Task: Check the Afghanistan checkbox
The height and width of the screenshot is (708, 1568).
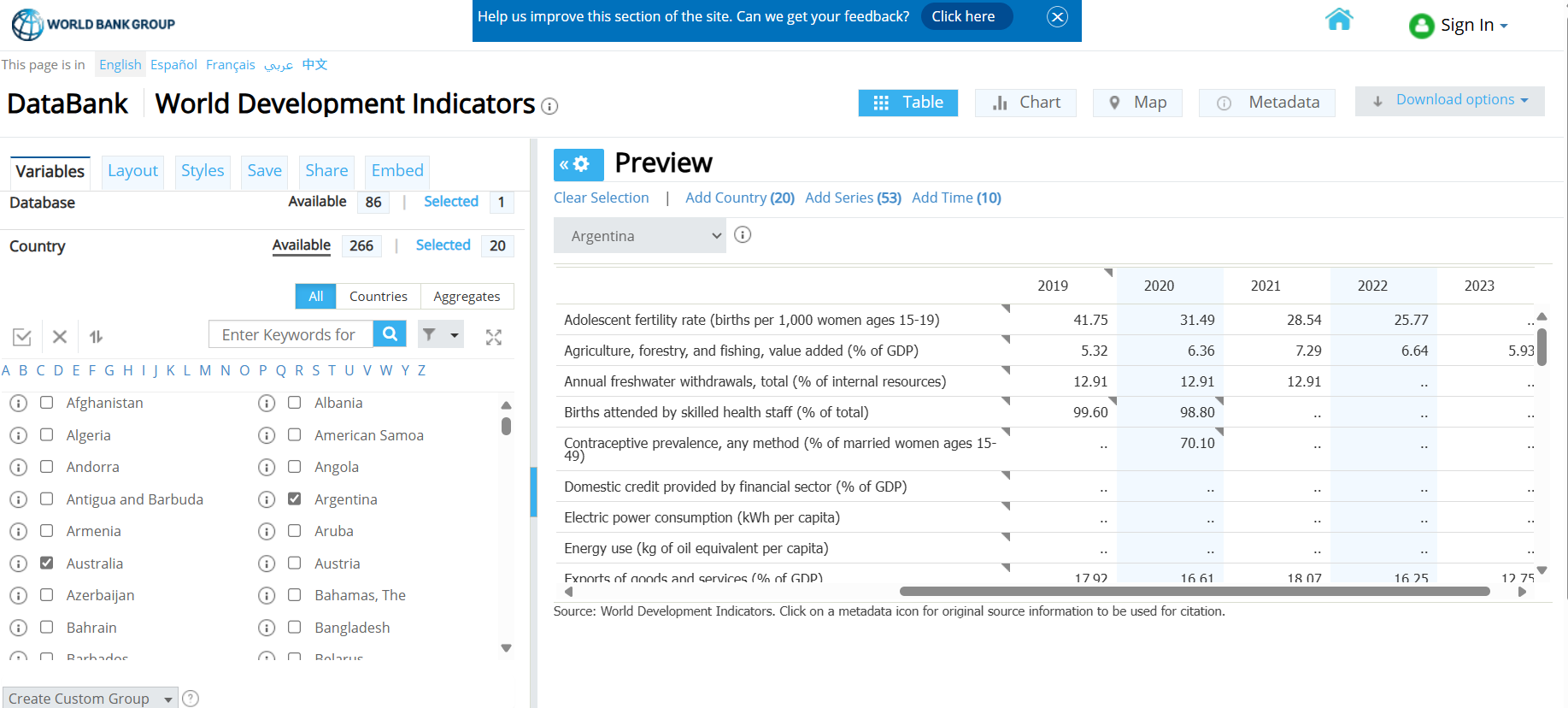Action: [47, 402]
